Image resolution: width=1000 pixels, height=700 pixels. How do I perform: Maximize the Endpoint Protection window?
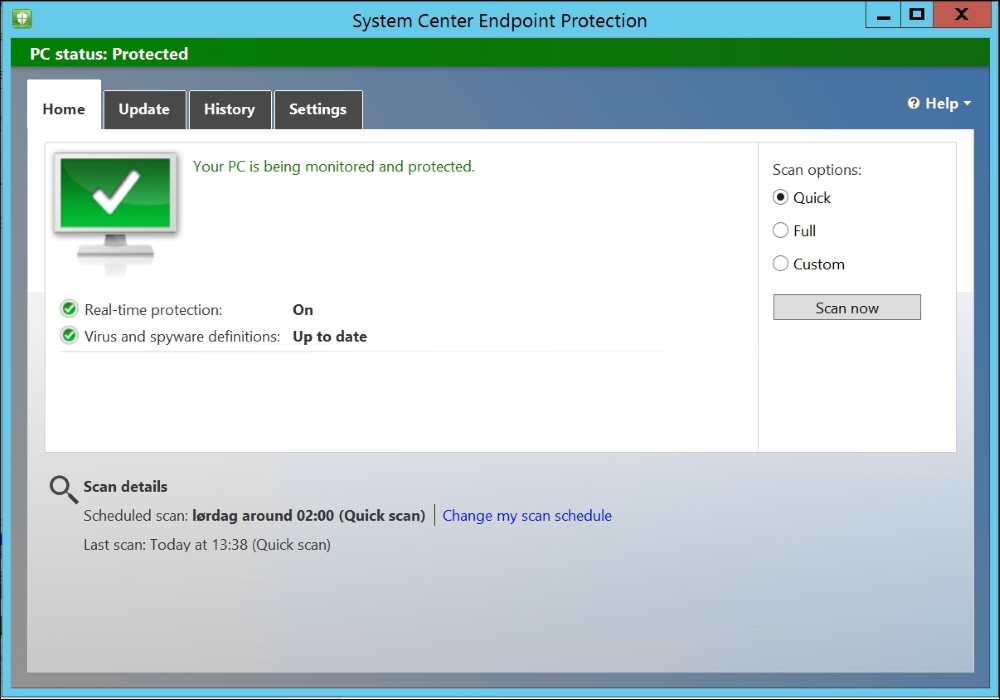916,15
